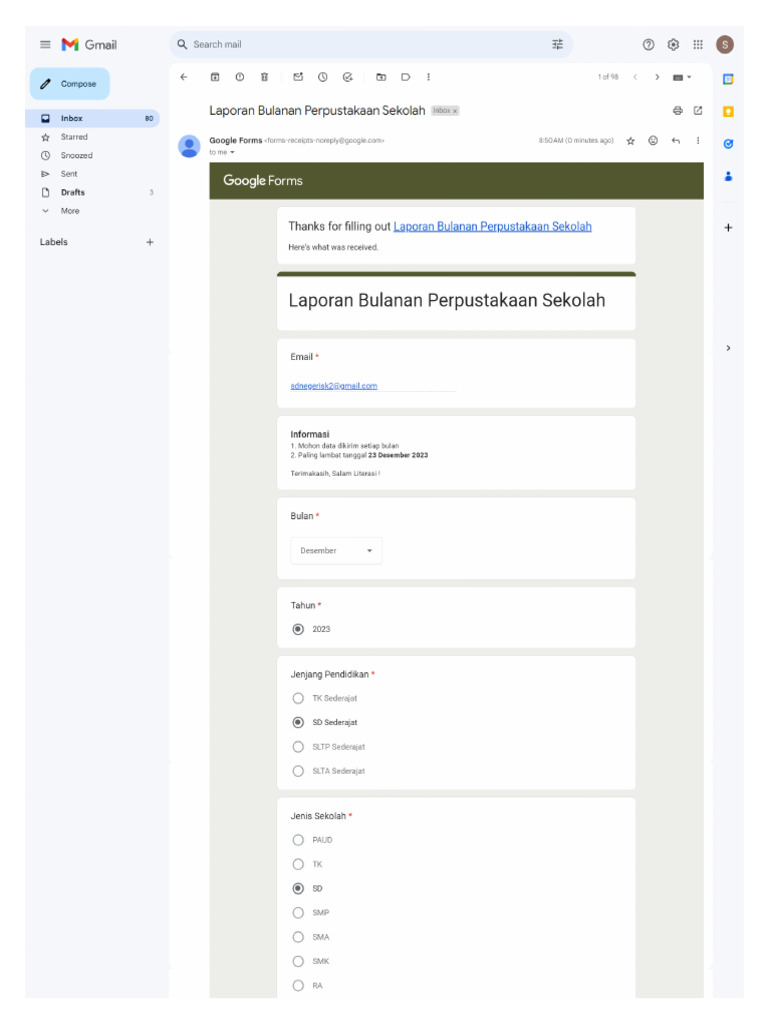Open the Starred folder
This screenshot has width=768, height=1024.
point(74,137)
